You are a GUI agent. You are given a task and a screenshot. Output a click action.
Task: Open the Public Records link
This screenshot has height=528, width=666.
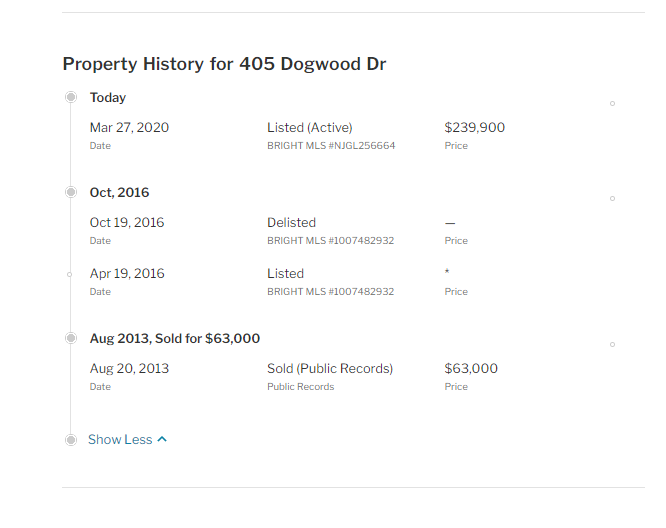[300, 387]
